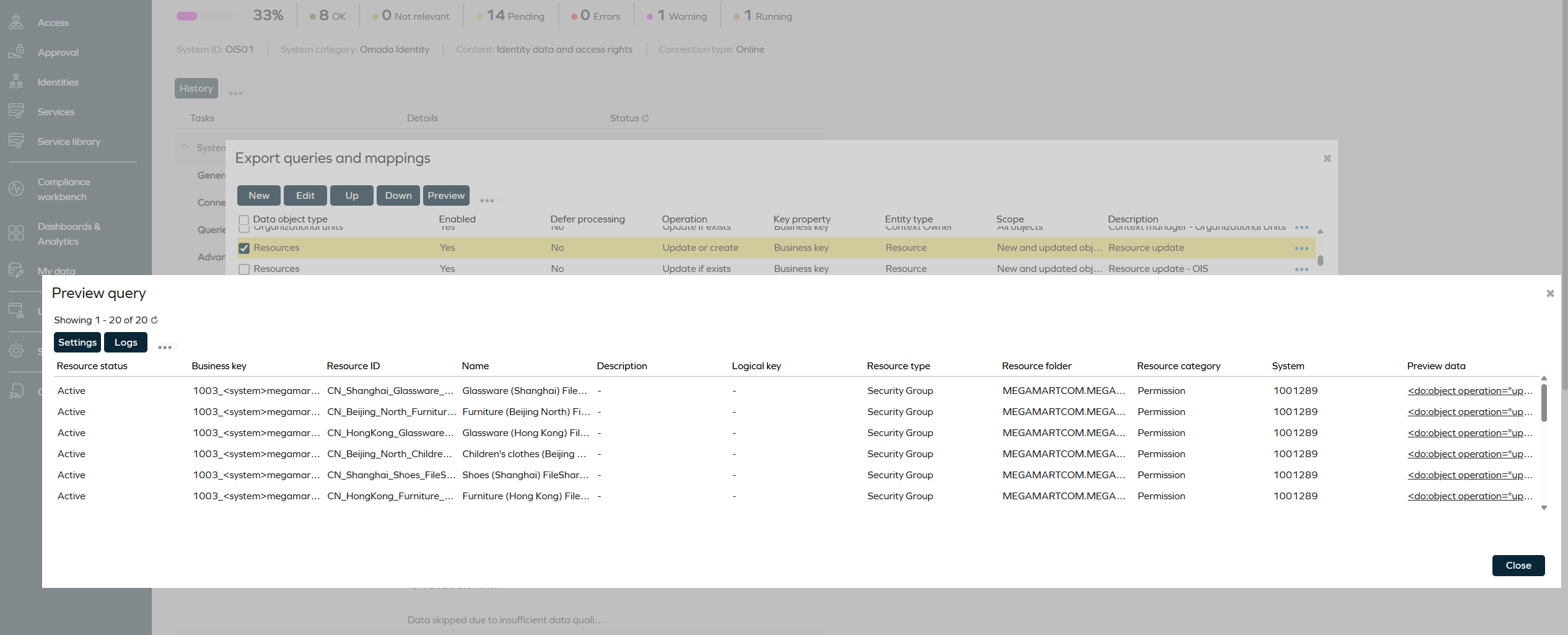
Task: Select the Tasks column tab
Action: point(202,118)
